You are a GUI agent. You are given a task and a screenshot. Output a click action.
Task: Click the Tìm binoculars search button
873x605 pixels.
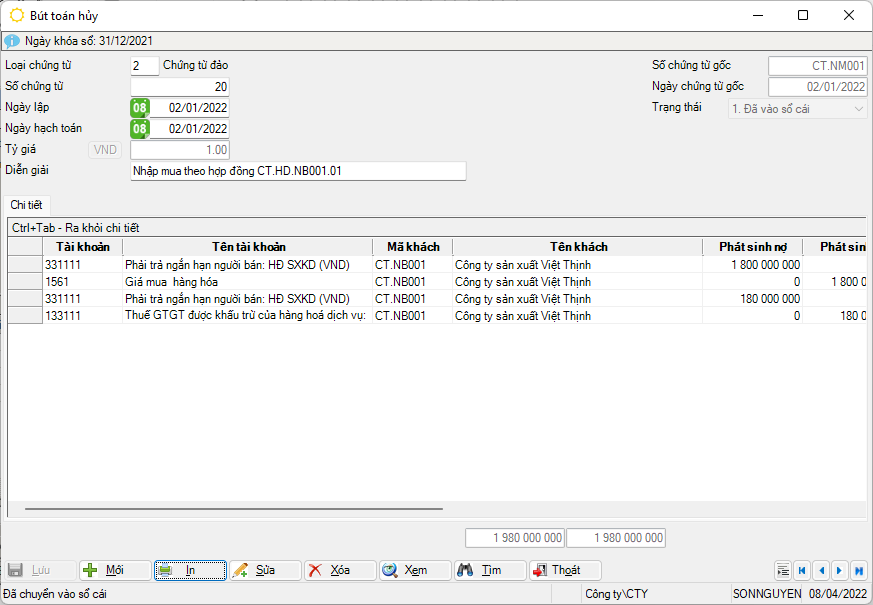490,570
